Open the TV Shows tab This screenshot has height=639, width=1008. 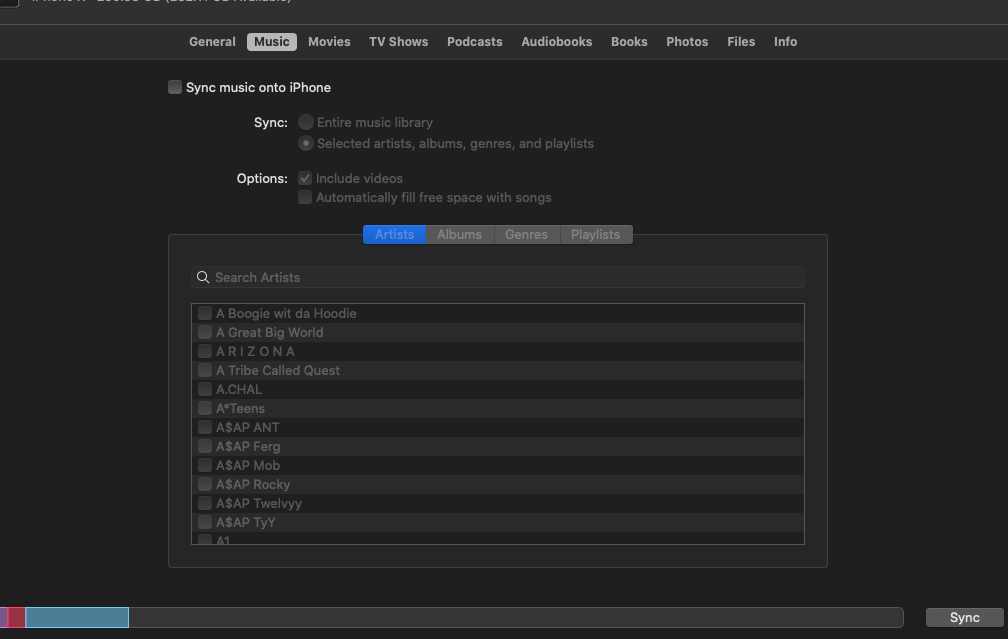tap(399, 42)
